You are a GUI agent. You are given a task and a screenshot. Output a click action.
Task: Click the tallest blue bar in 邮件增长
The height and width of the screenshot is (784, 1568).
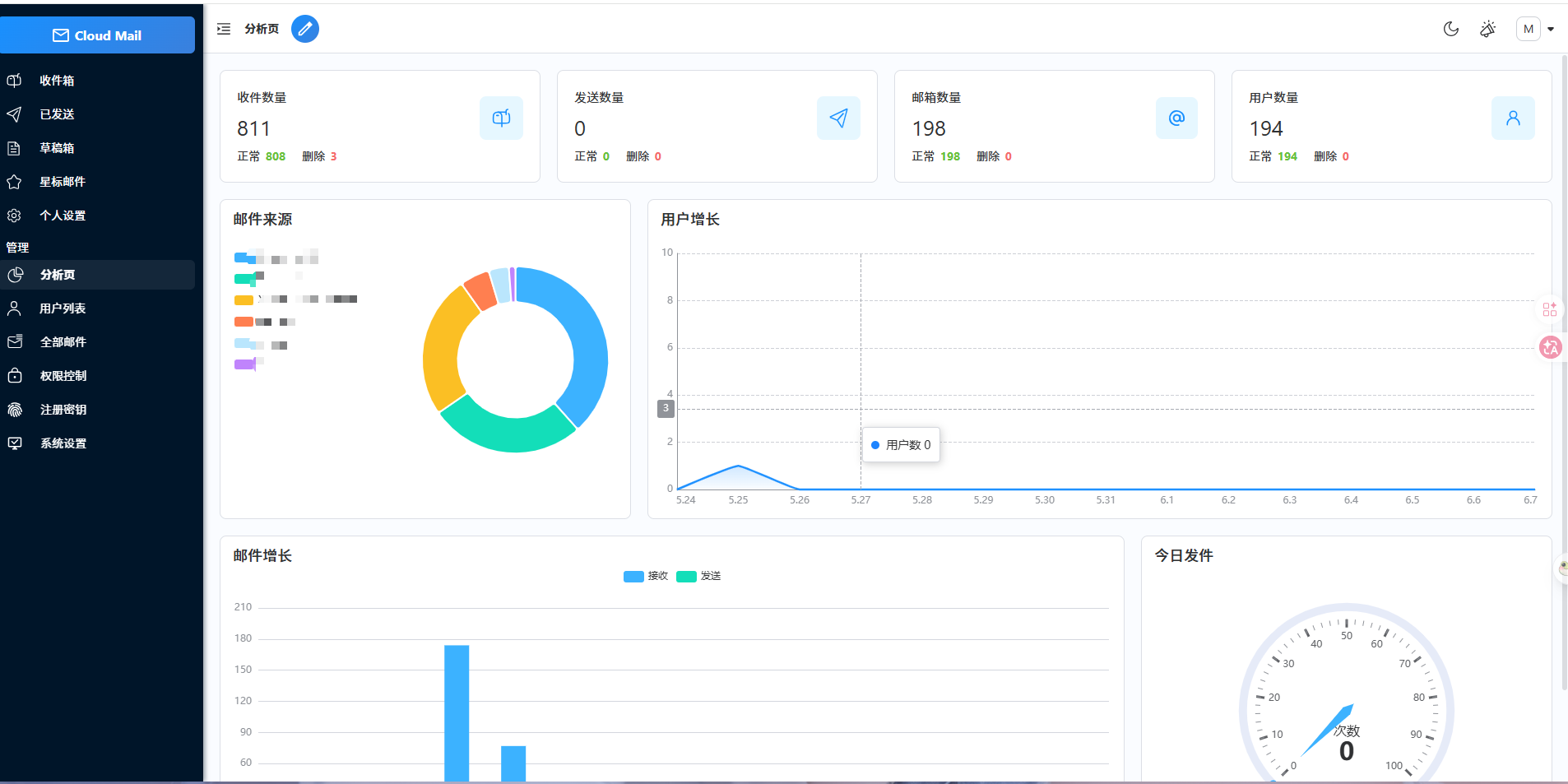(x=457, y=712)
